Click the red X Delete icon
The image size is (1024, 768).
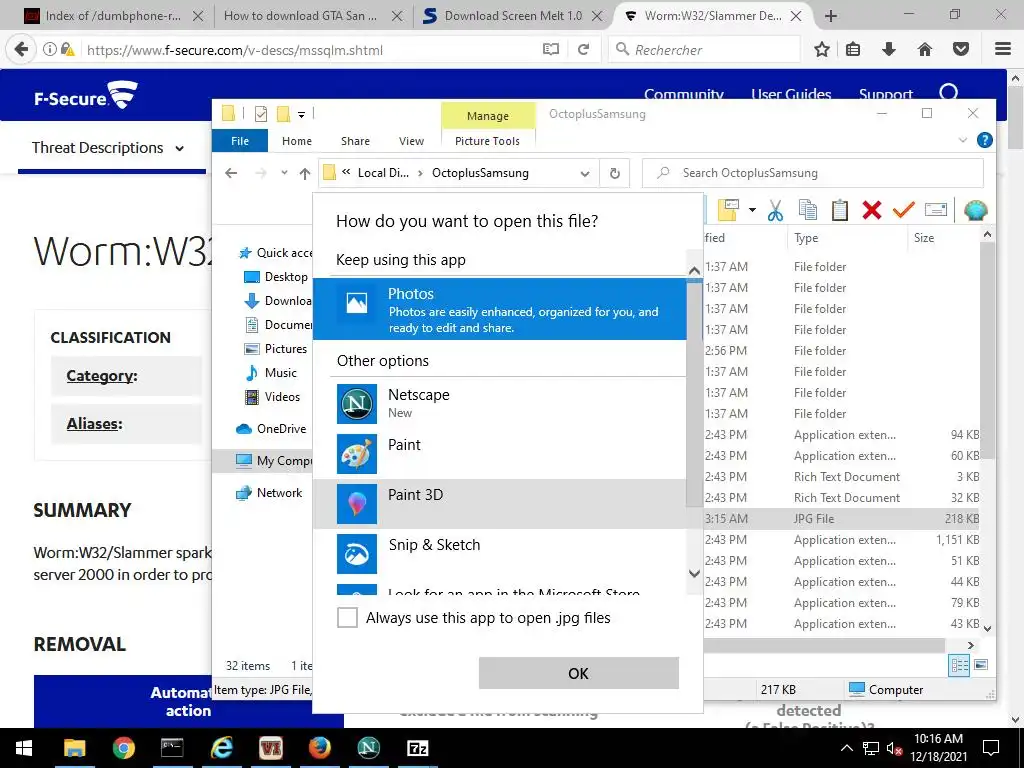872,210
